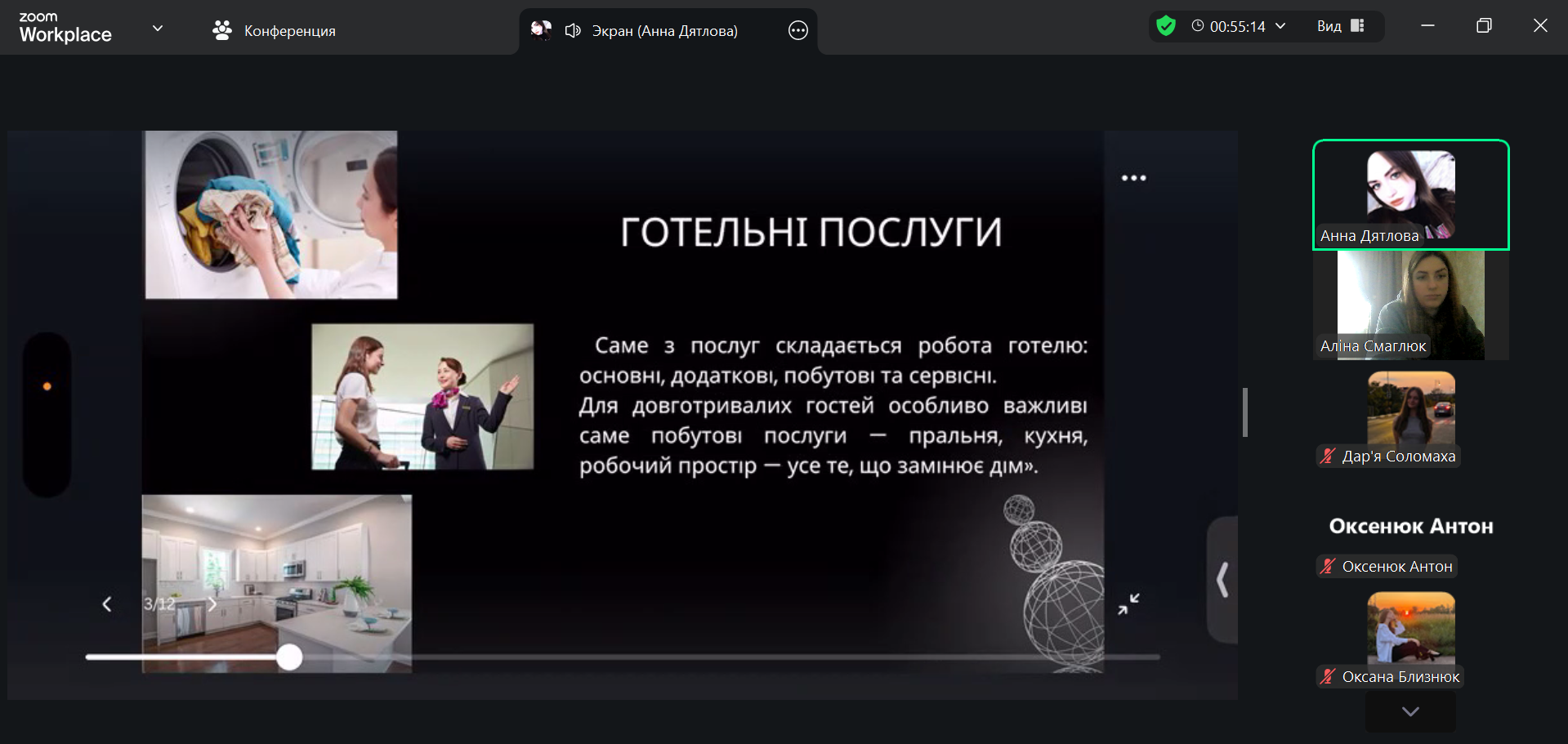Select the Экран (Анна Дятлова) tab
The image size is (1568, 744).
(664, 31)
